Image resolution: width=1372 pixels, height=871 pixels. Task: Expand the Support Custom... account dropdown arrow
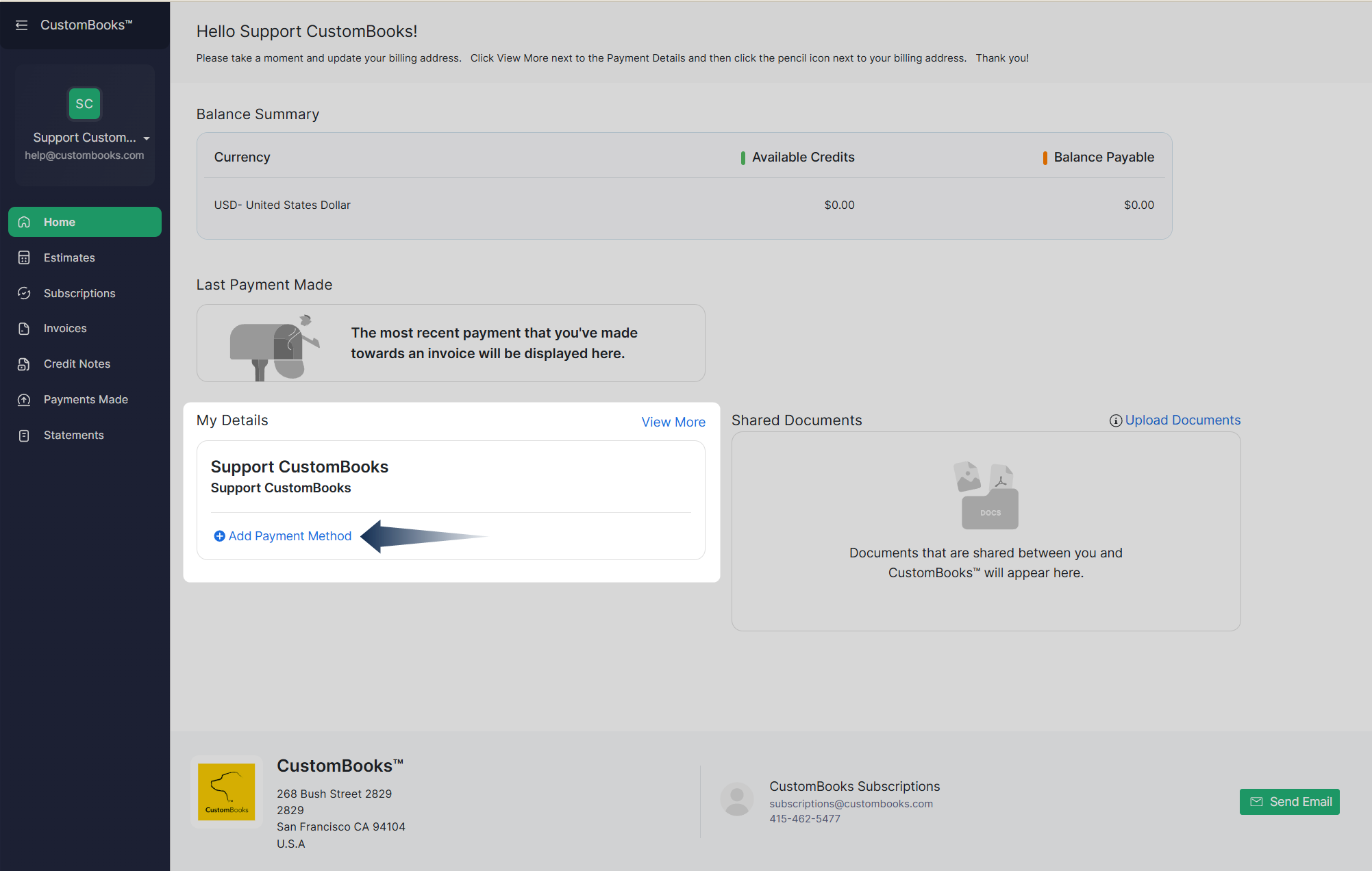click(147, 138)
